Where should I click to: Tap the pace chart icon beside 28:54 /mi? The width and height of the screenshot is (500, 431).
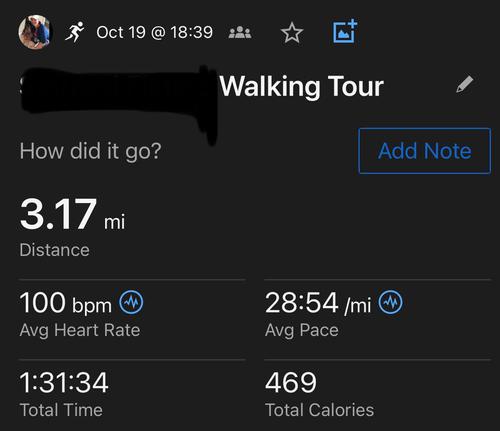390,302
